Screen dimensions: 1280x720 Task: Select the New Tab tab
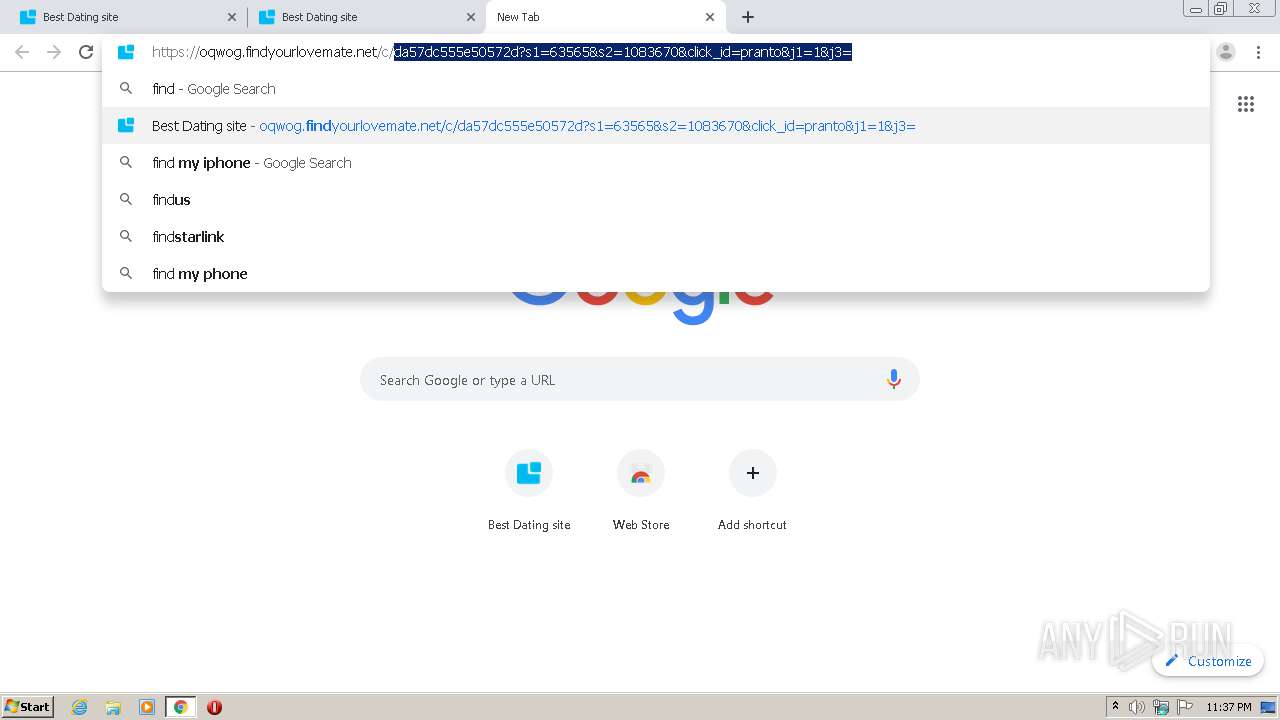606,17
